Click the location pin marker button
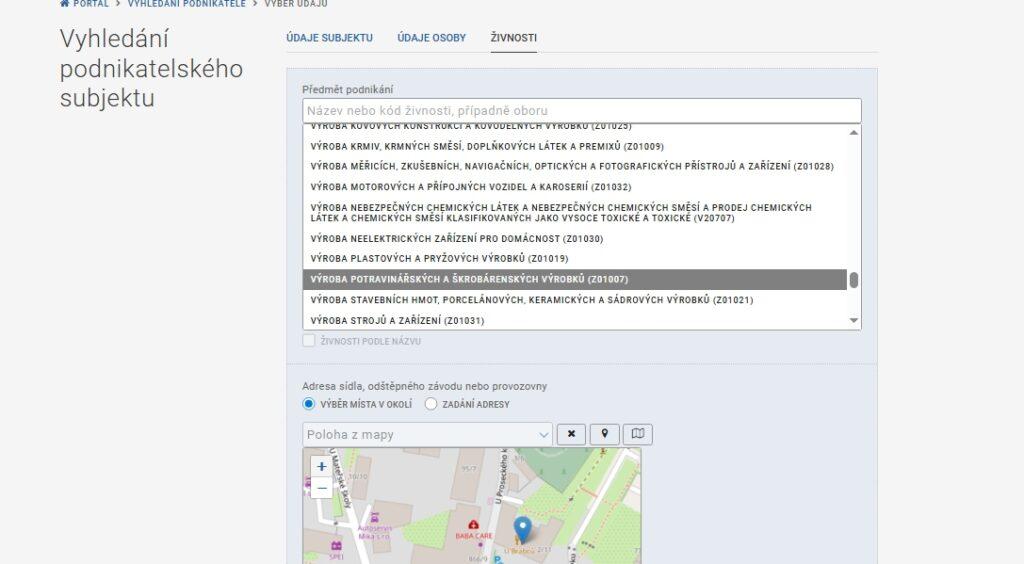Viewport: 1024px width, 564px height. tap(604, 434)
